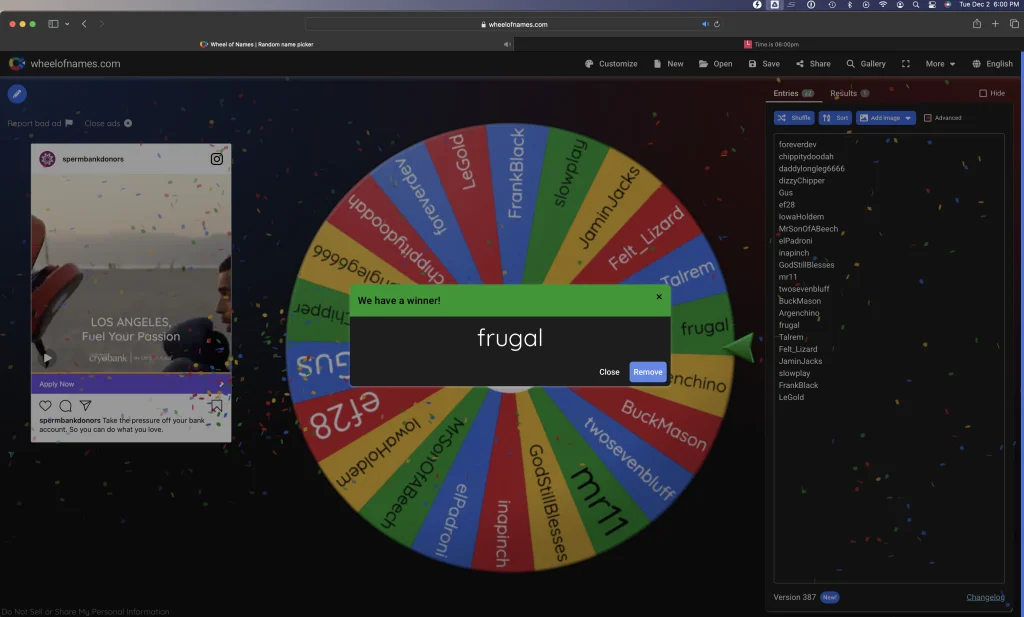Mute the Wheel of Names tab audio
The width and height of the screenshot is (1024, 617).
tap(507, 44)
